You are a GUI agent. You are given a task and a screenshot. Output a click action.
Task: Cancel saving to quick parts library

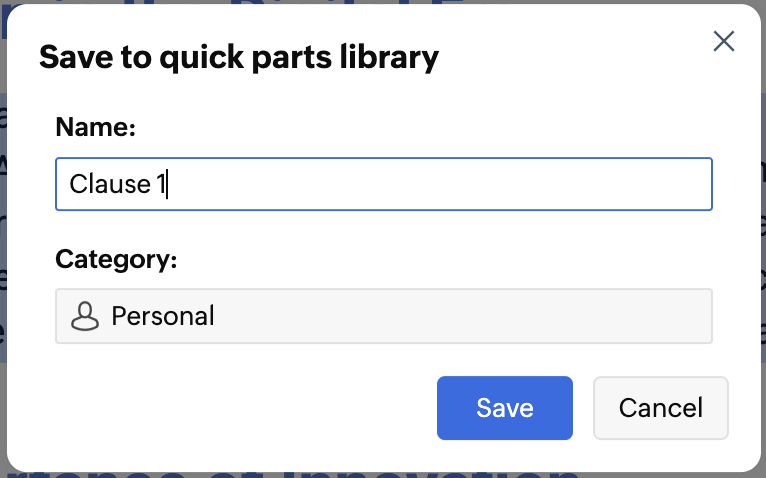pos(660,408)
